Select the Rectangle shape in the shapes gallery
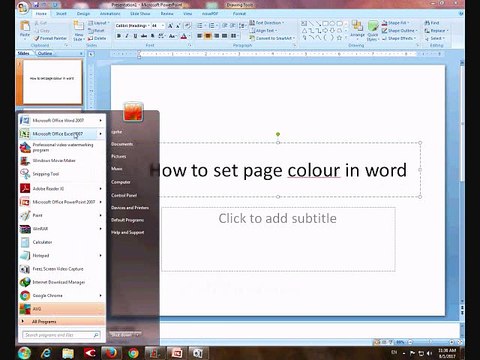Viewport: 480px width, 360px height. [x=326, y=23]
